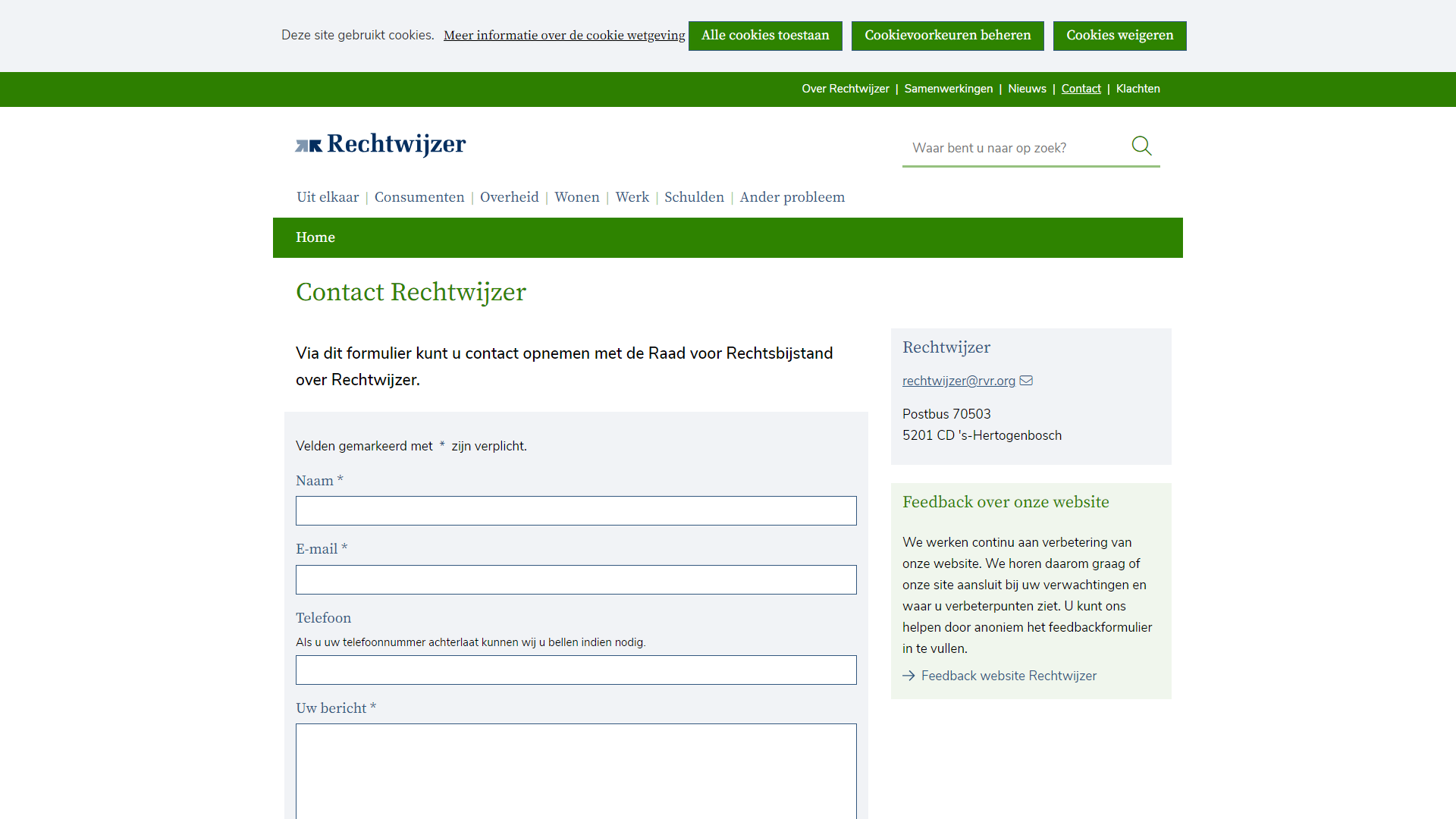This screenshot has width=1456, height=819.
Task: Open the Ander probleem topic
Action: (792, 197)
